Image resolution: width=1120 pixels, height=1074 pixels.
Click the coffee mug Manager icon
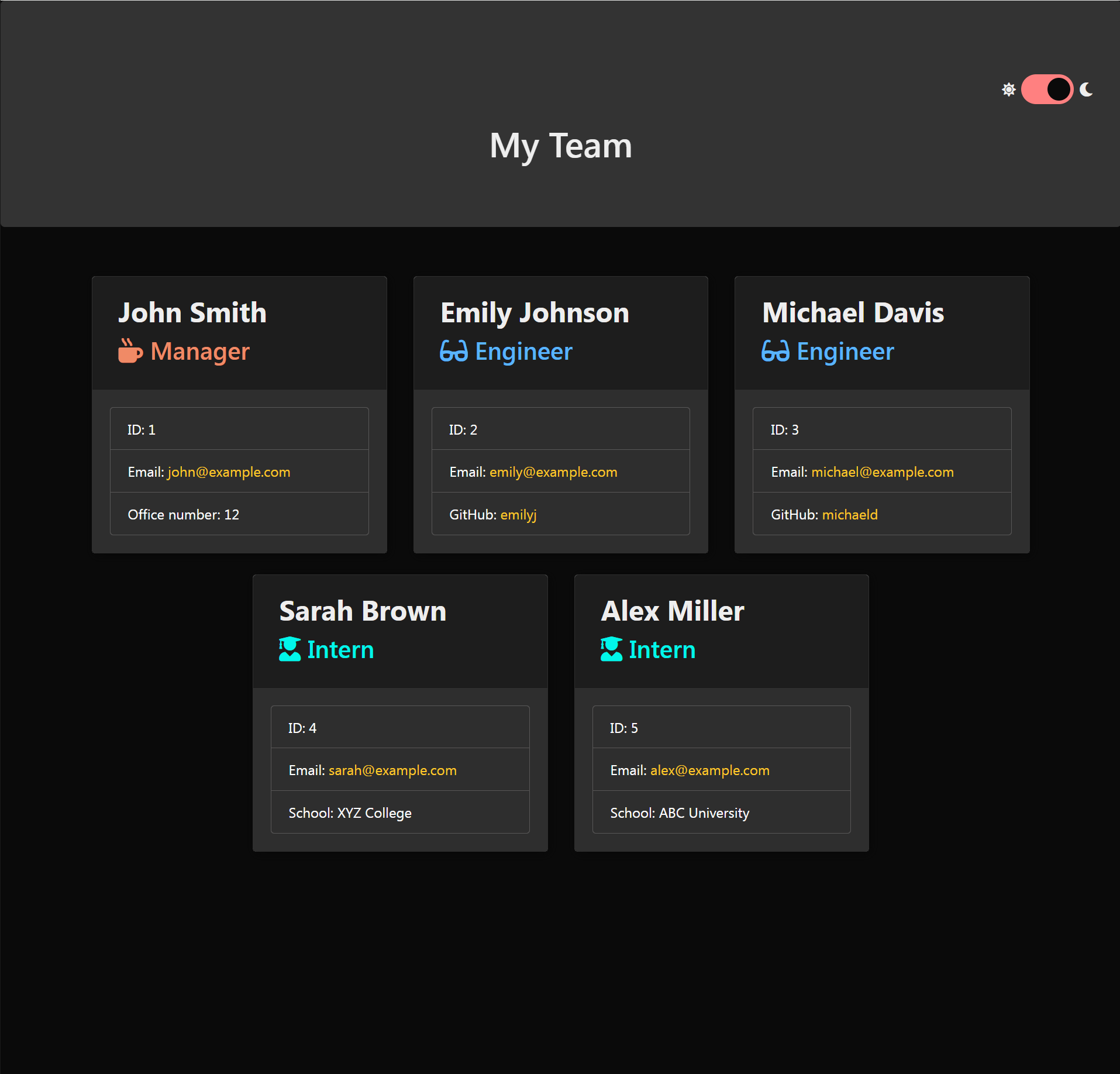tap(130, 351)
